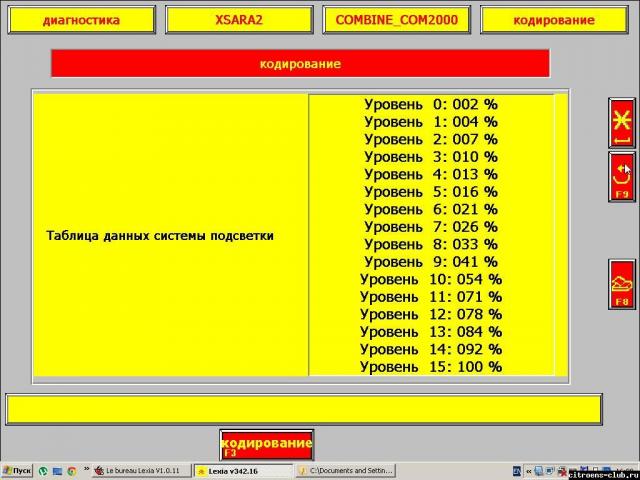Select the XSARA2 header button
This screenshot has height=480, width=640.
click(239, 20)
